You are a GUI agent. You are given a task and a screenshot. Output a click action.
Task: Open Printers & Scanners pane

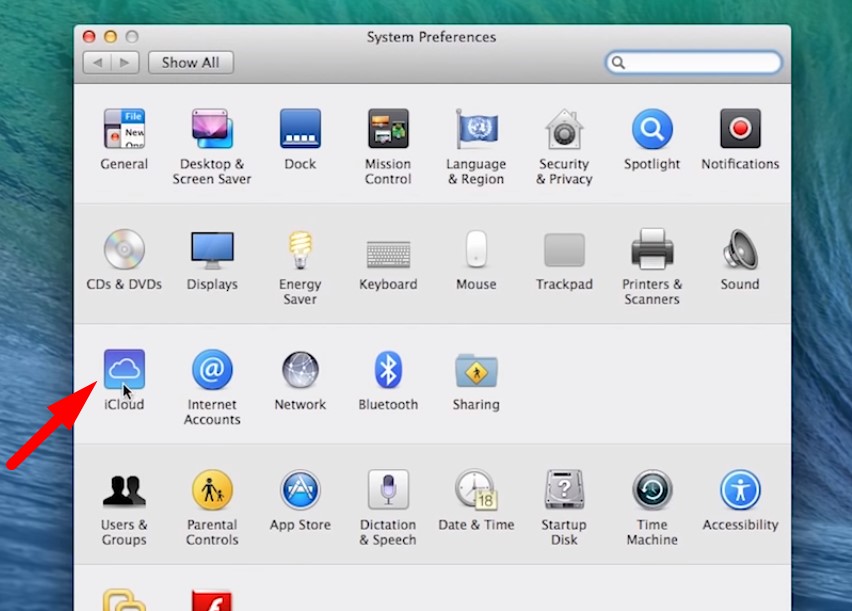(x=652, y=250)
